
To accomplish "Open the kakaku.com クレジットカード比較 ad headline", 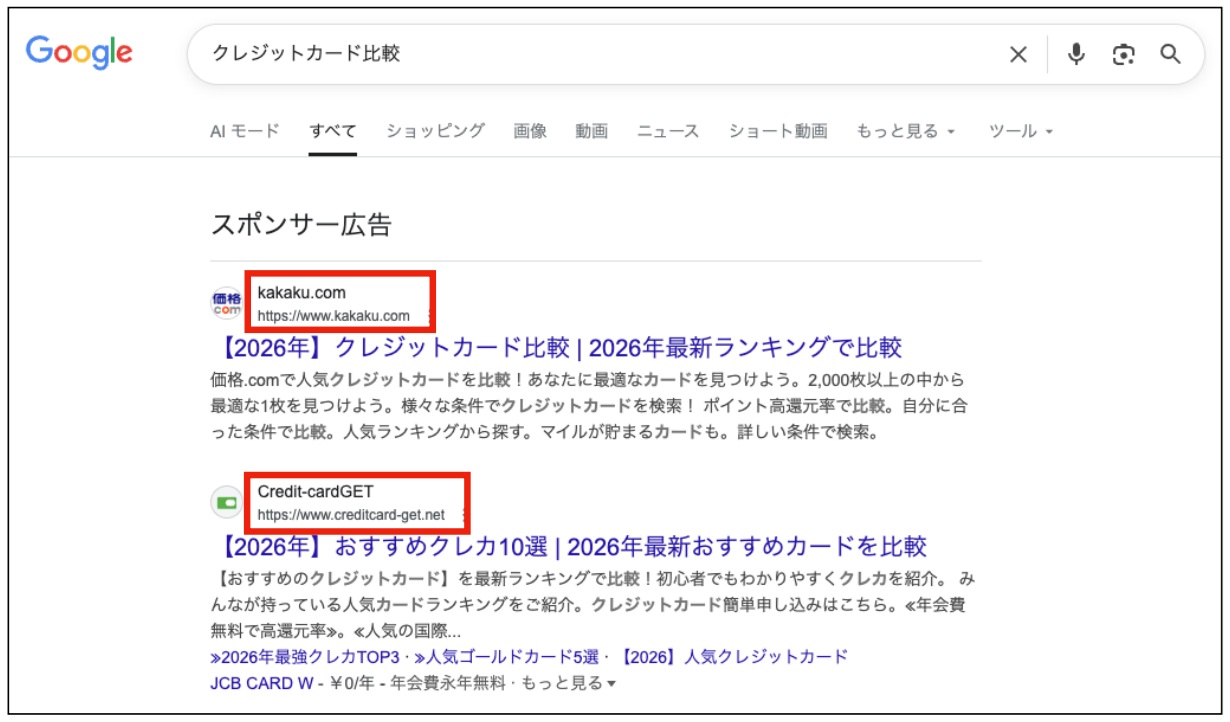I will click(x=556, y=348).
